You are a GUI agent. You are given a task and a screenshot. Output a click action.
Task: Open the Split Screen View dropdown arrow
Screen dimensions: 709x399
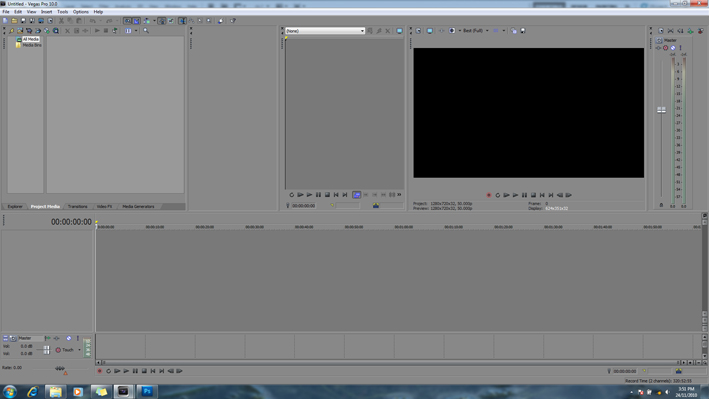pos(460,31)
